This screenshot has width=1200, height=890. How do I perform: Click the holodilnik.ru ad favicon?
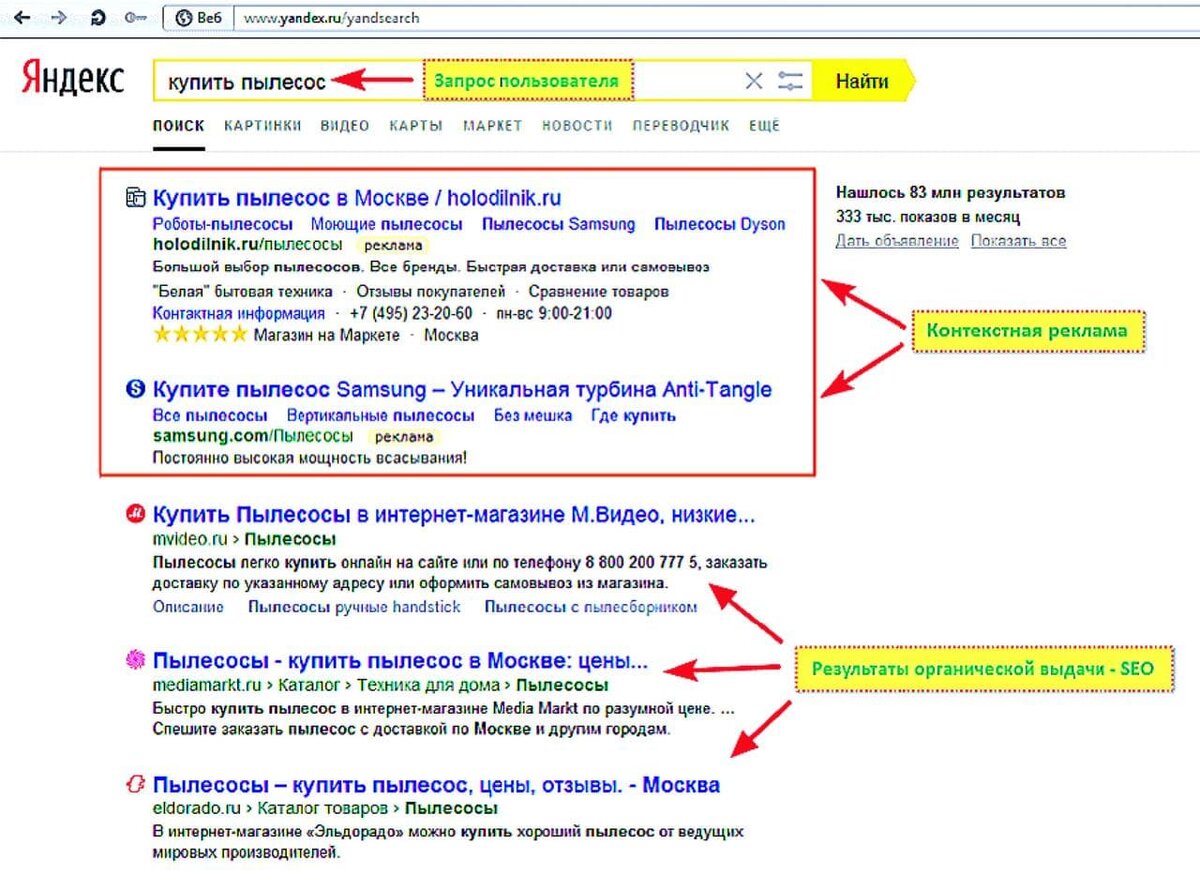click(135, 198)
